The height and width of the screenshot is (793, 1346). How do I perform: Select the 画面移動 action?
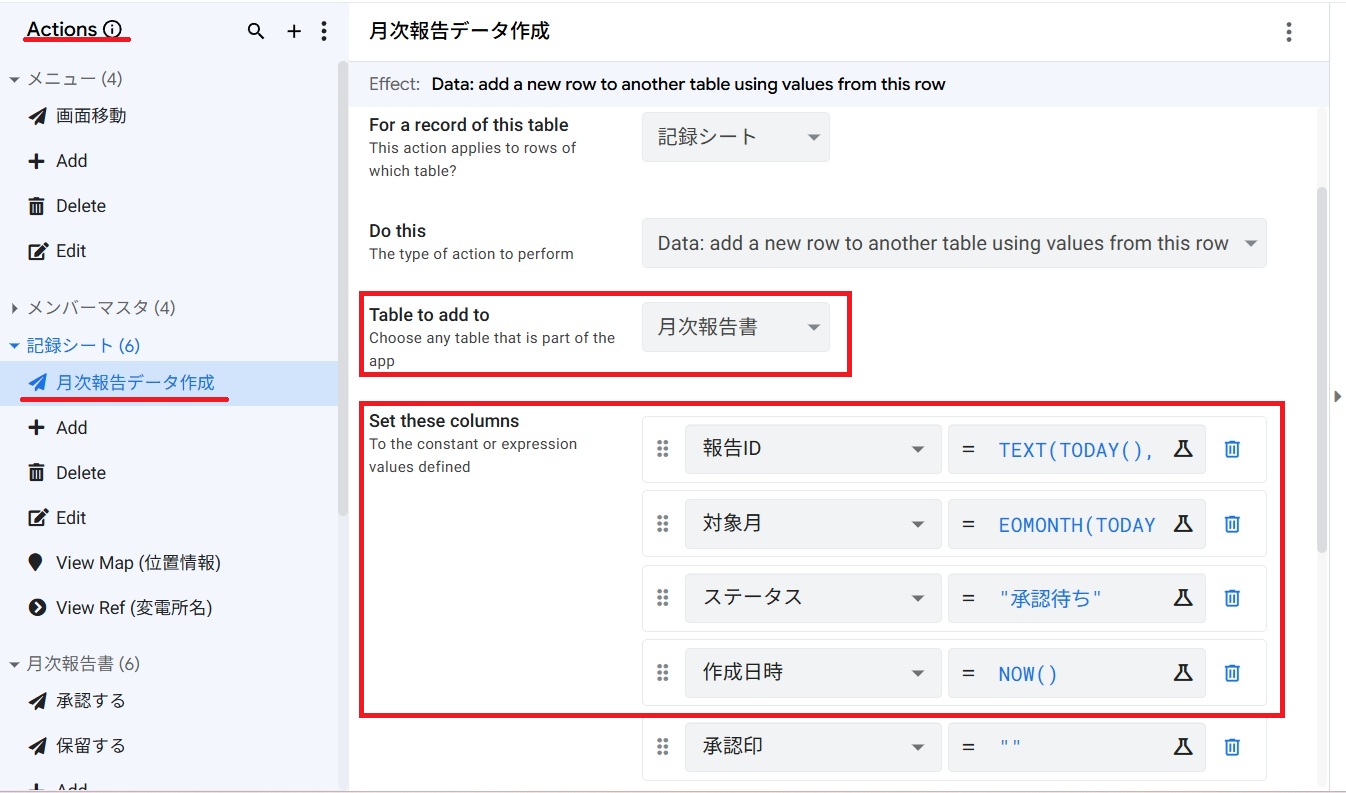(x=90, y=116)
